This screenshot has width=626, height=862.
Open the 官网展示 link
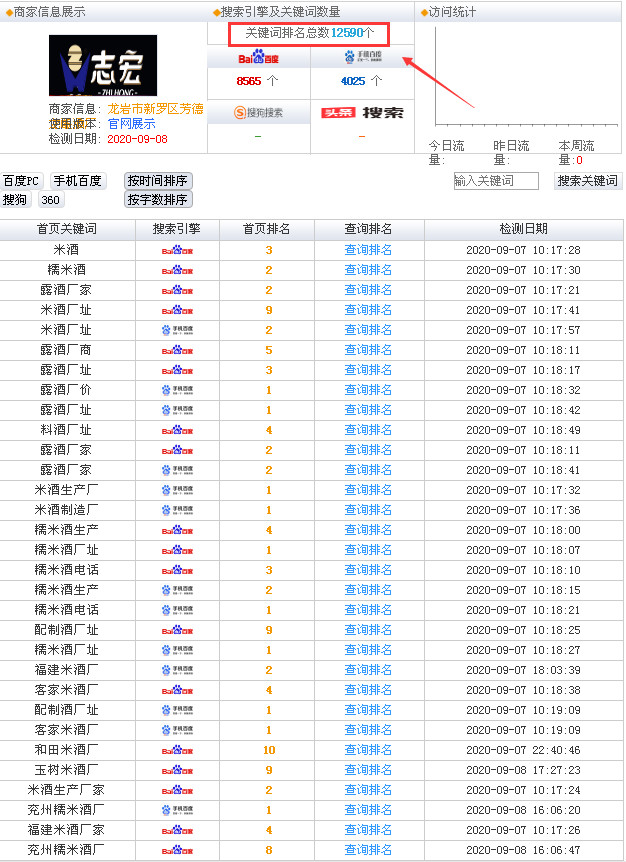click(132, 124)
